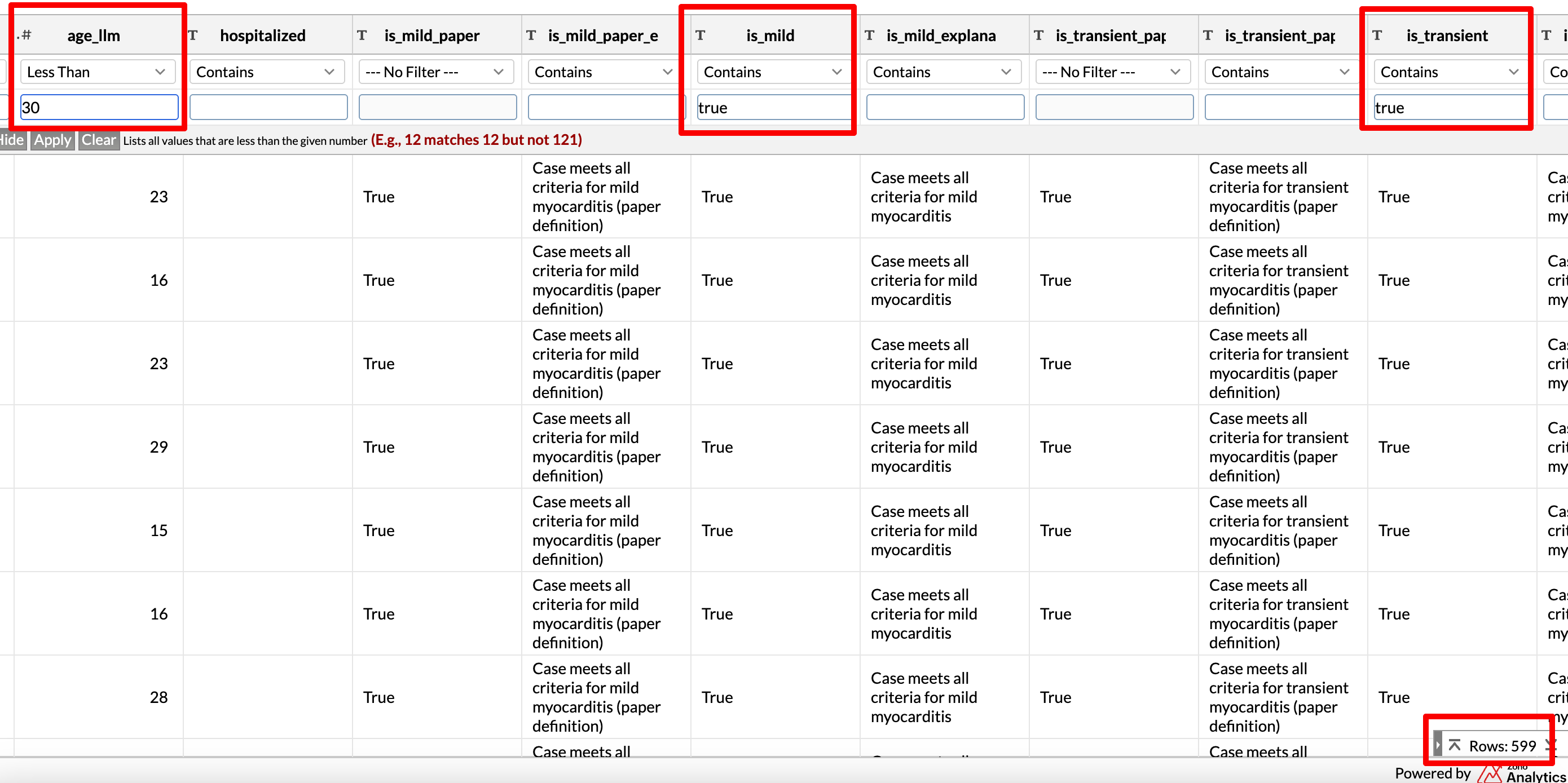1568x783 pixels.
Task: Click the Apply filter button
Action: (x=52, y=140)
